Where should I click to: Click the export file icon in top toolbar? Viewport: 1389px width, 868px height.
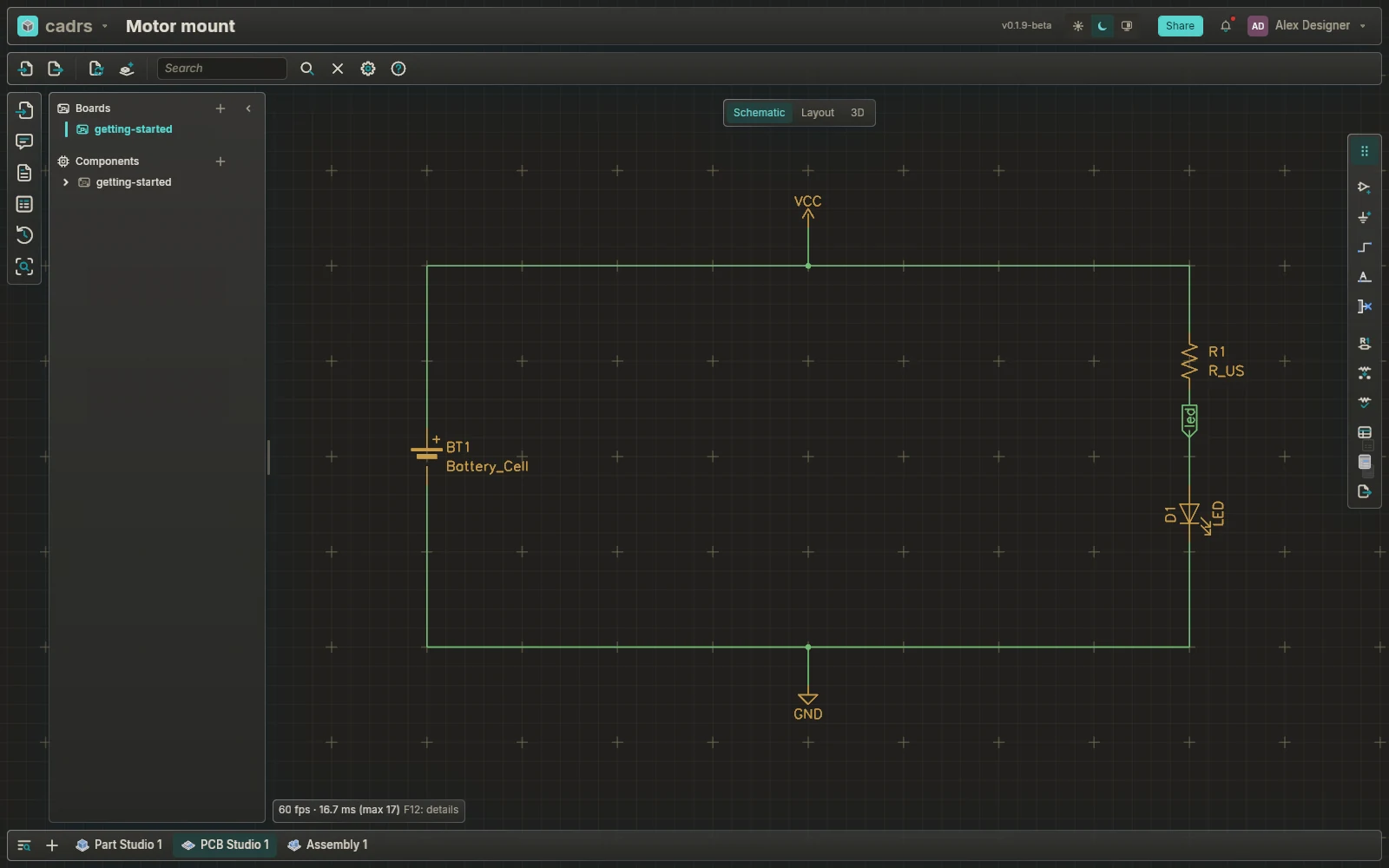56,69
